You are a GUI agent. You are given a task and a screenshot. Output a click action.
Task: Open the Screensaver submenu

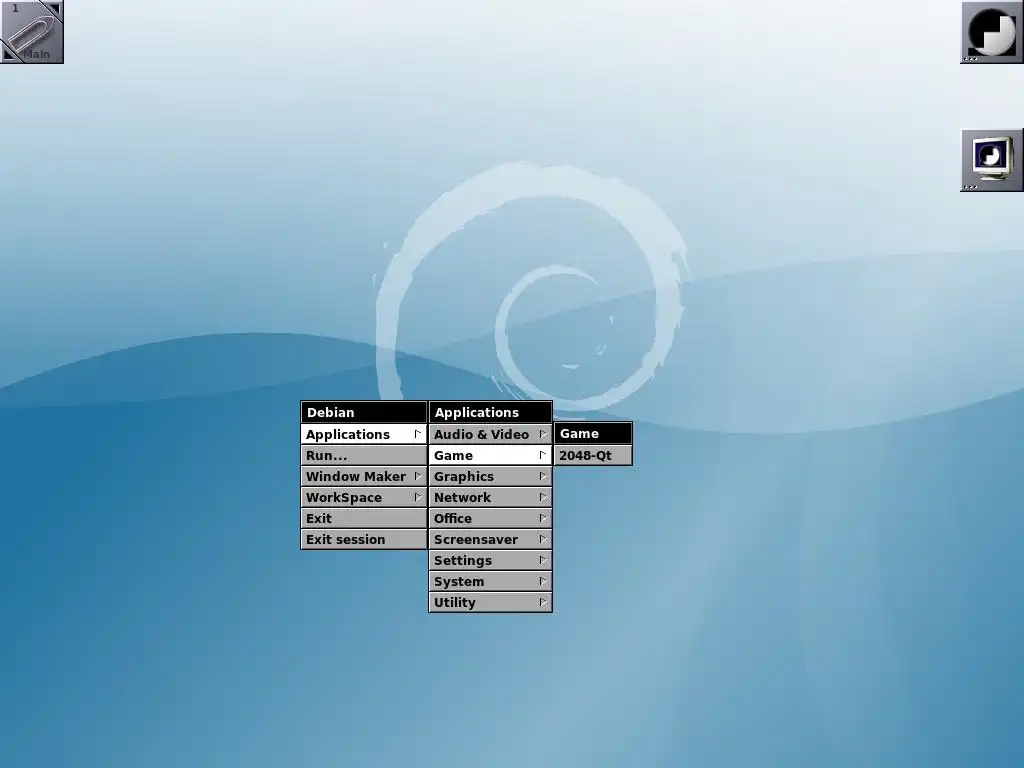tap(490, 539)
